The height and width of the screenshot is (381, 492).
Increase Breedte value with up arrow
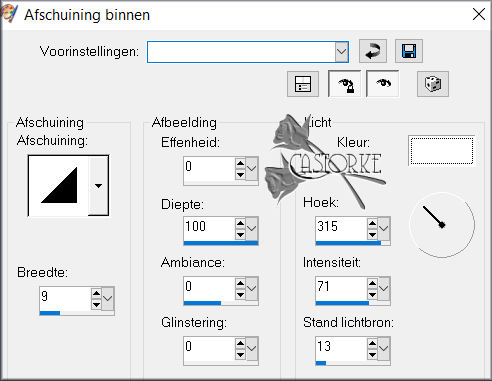[96, 293]
